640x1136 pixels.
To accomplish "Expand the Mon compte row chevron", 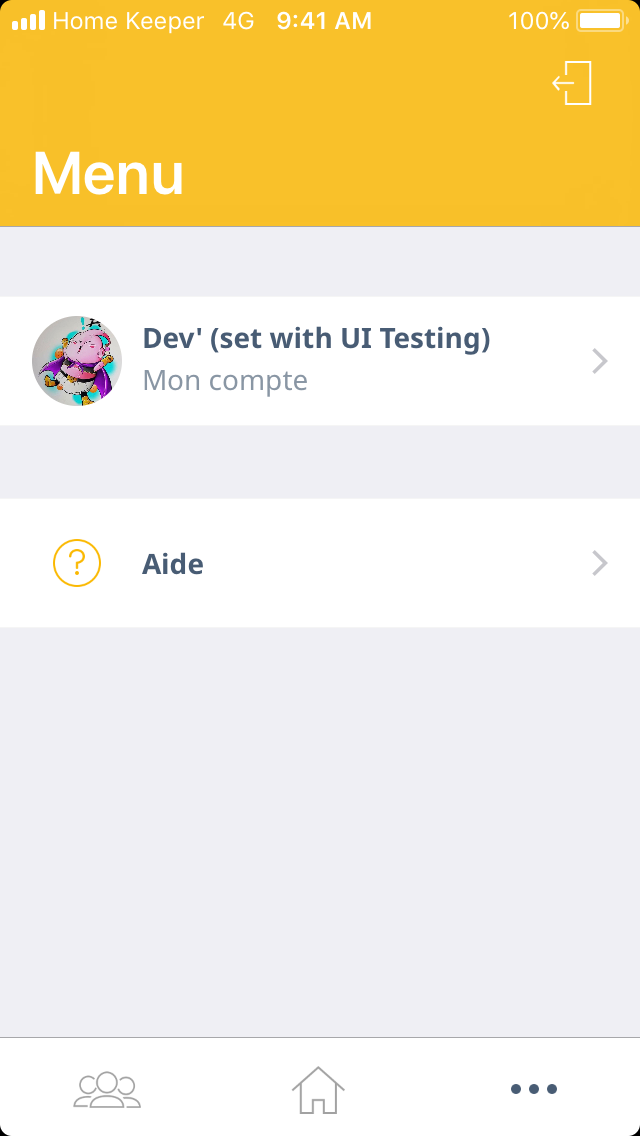I will [x=600, y=361].
